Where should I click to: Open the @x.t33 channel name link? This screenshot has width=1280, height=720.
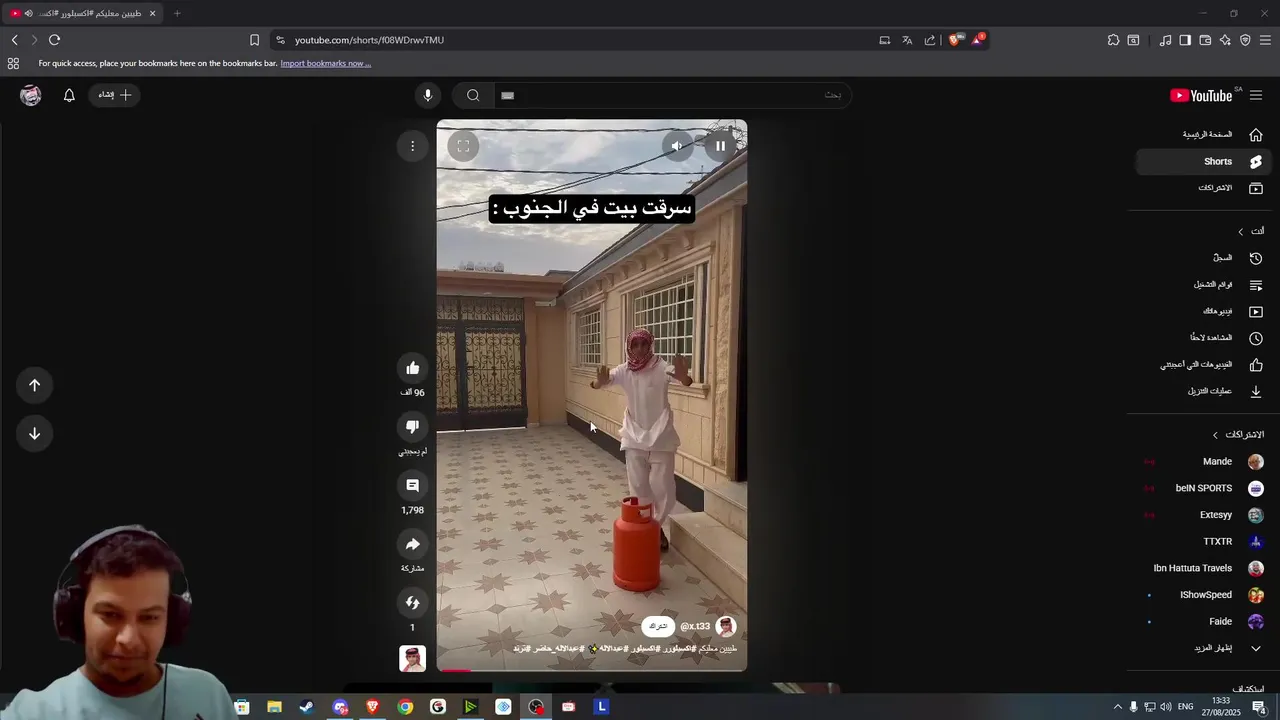click(x=695, y=626)
